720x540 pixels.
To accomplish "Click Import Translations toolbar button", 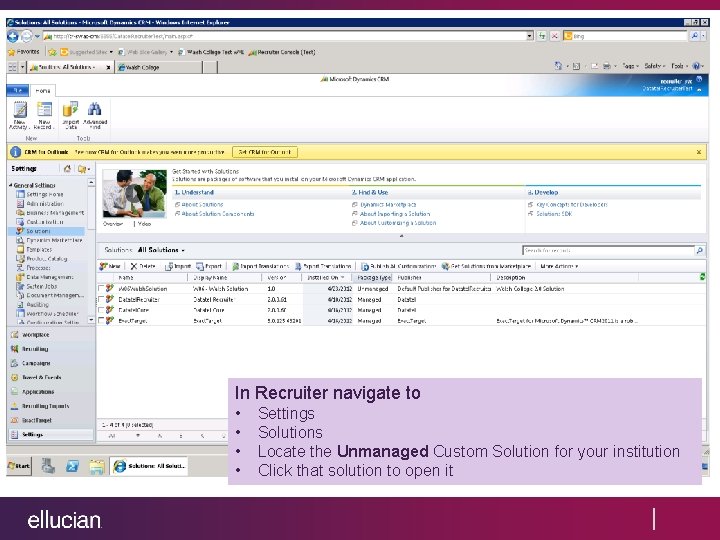I will pyautogui.click(x=260, y=266).
